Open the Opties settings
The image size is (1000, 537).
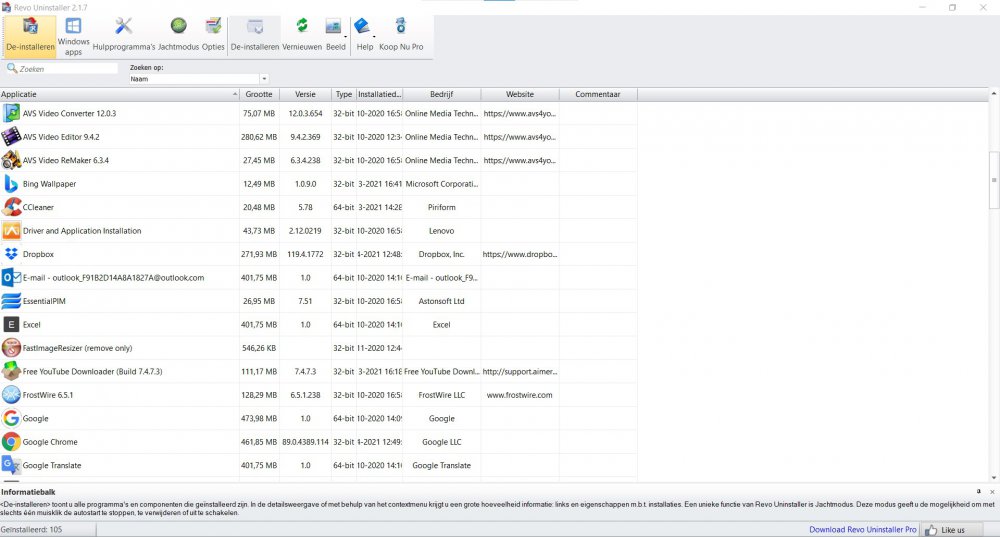click(x=213, y=34)
